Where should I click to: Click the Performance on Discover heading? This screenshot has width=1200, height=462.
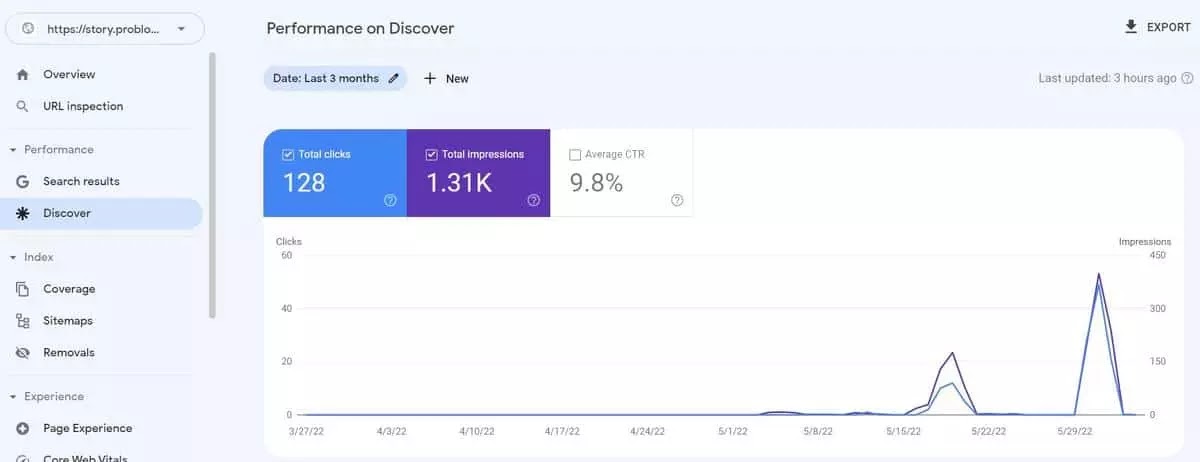pyautogui.click(x=360, y=28)
